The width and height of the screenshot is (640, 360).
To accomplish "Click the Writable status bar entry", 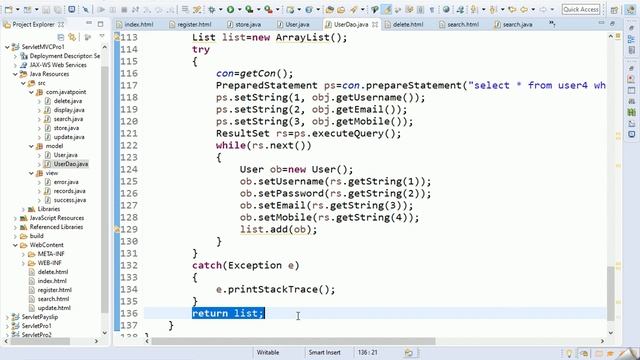I will click(268, 353).
